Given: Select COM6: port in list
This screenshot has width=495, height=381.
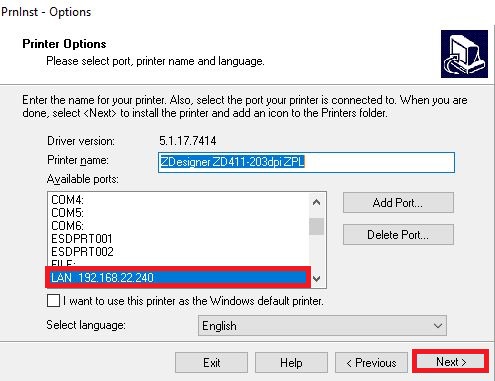Looking at the screenshot, I should point(179,226).
